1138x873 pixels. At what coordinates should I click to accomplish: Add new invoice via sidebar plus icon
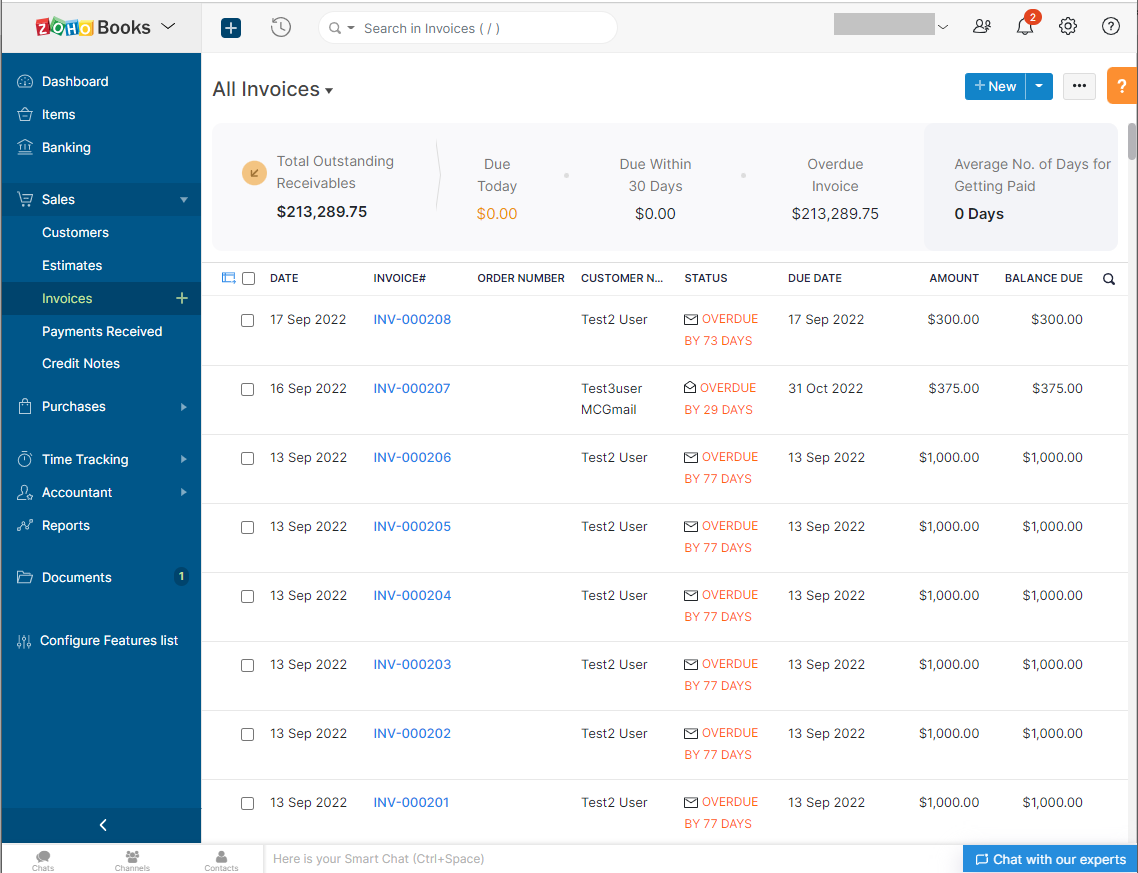(181, 298)
